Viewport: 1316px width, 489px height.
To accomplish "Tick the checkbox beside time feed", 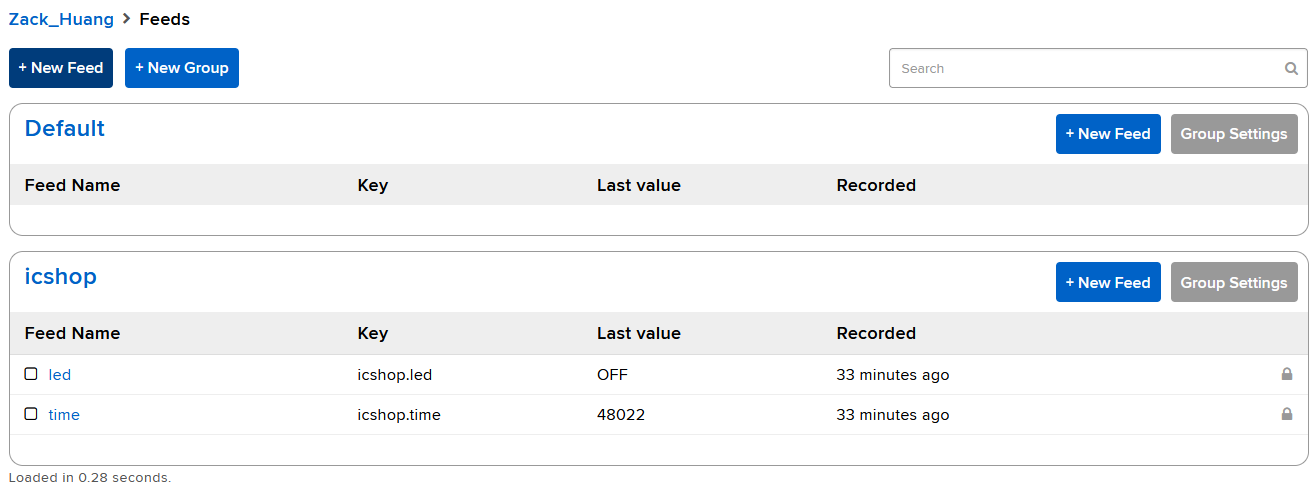I will point(31,414).
